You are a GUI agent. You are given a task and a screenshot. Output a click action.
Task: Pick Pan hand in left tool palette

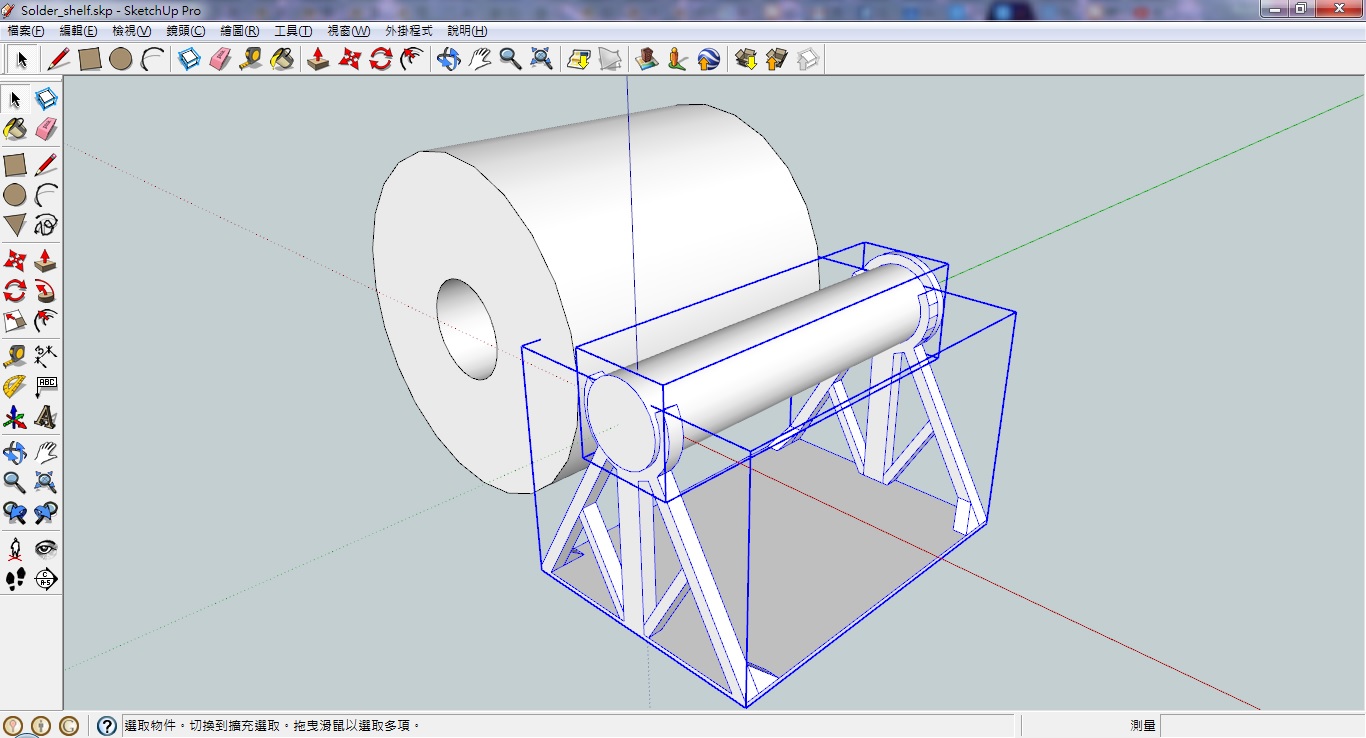[x=46, y=452]
